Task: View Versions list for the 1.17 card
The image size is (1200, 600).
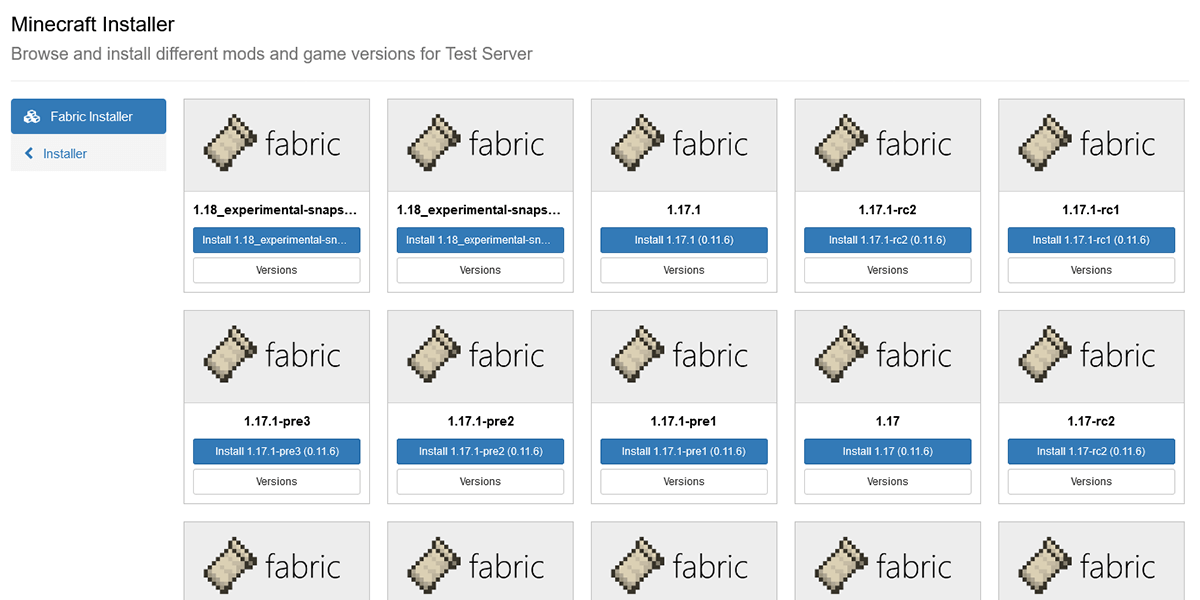Action: [888, 481]
